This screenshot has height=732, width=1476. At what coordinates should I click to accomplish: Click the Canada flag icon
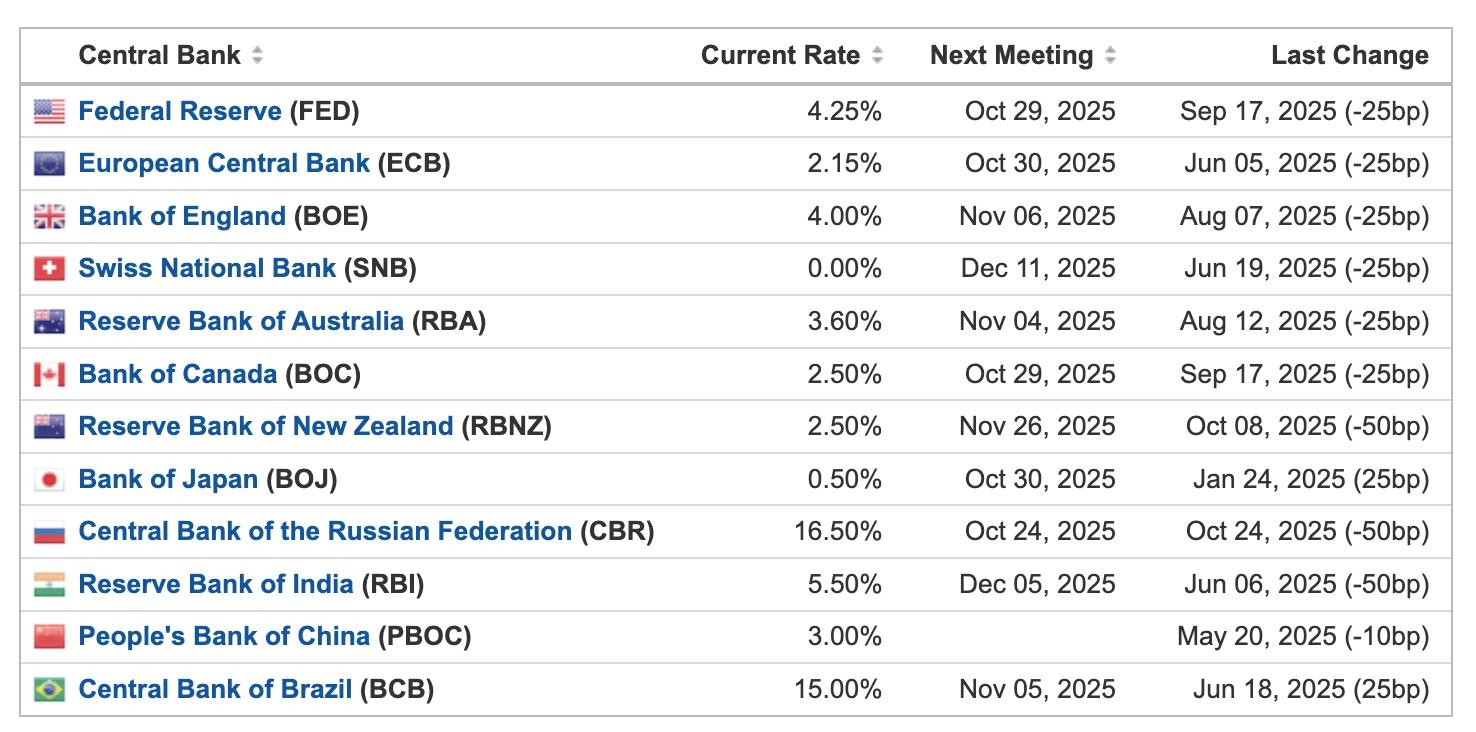tap(49, 374)
